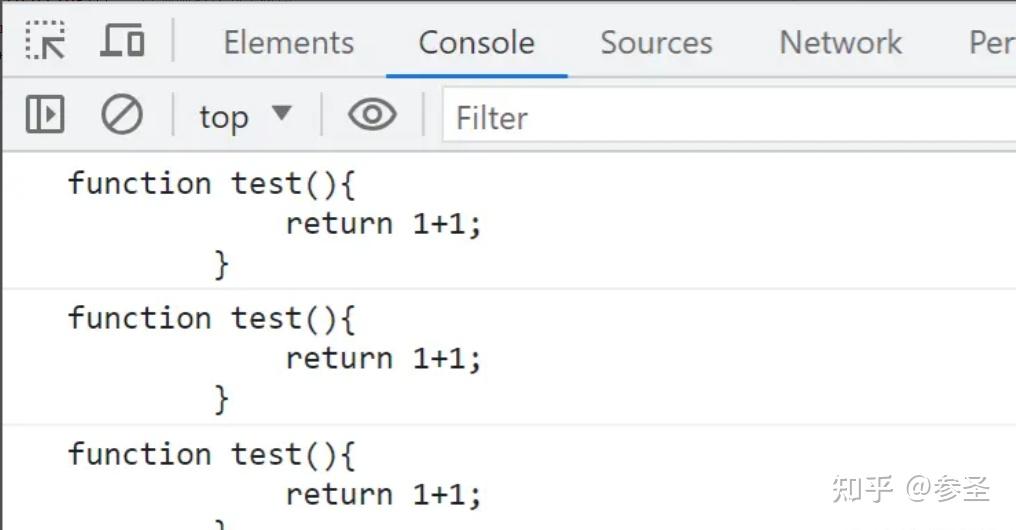This screenshot has width=1016, height=530.
Task: Create a live expression via eye icon
Action: coord(372,115)
